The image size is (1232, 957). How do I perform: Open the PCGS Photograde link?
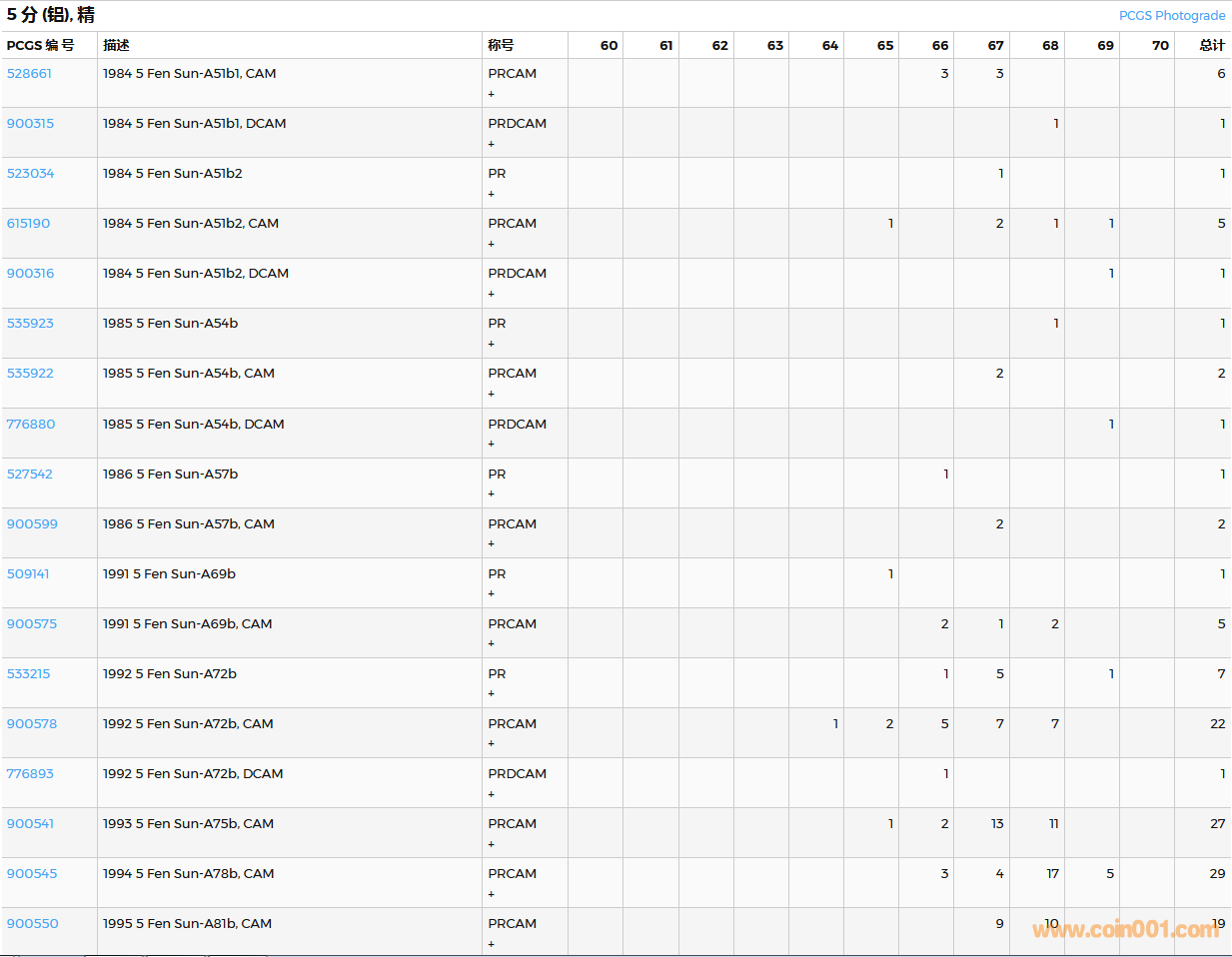click(1171, 15)
